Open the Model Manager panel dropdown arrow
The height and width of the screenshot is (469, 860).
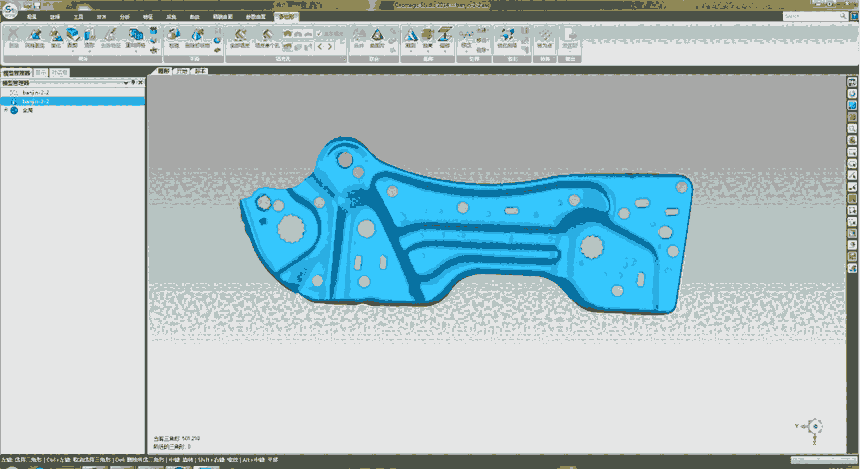tap(128, 83)
